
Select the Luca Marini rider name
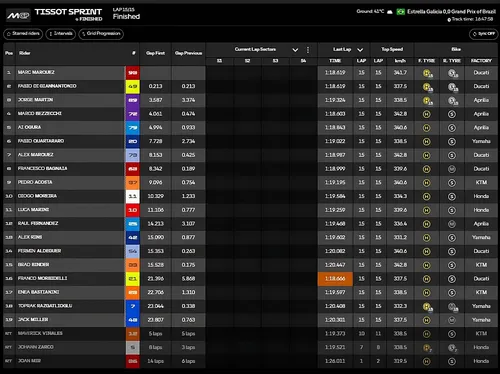[x=33, y=210]
